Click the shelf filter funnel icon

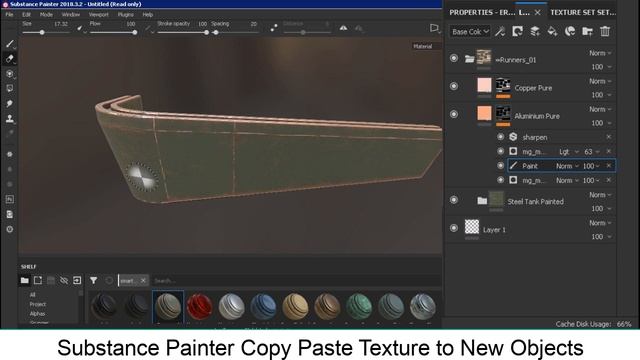[x=93, y=280]
